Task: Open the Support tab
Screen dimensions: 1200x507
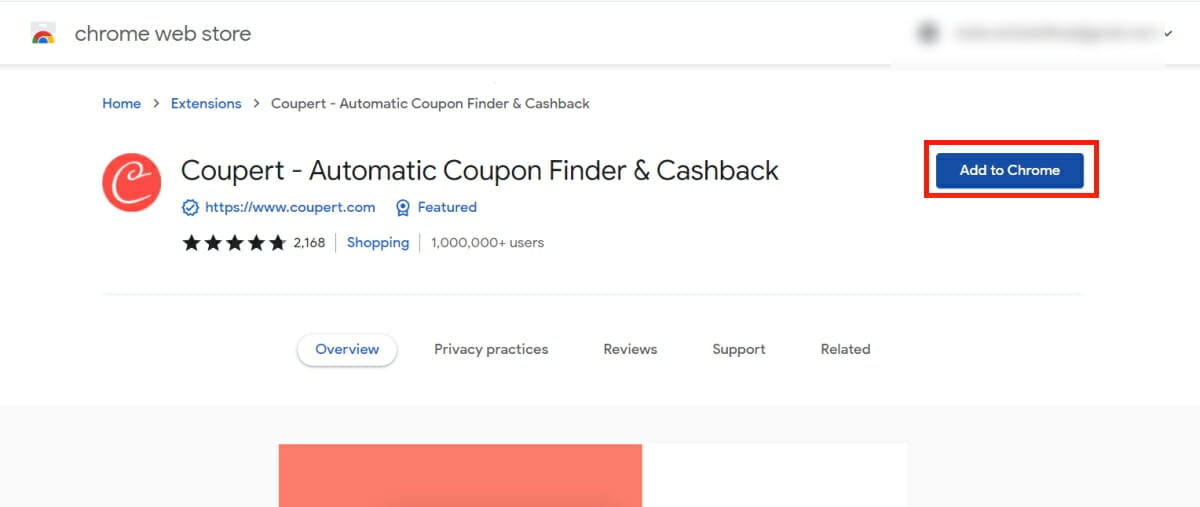Action: pyautogui.click(x=739, y=350)
